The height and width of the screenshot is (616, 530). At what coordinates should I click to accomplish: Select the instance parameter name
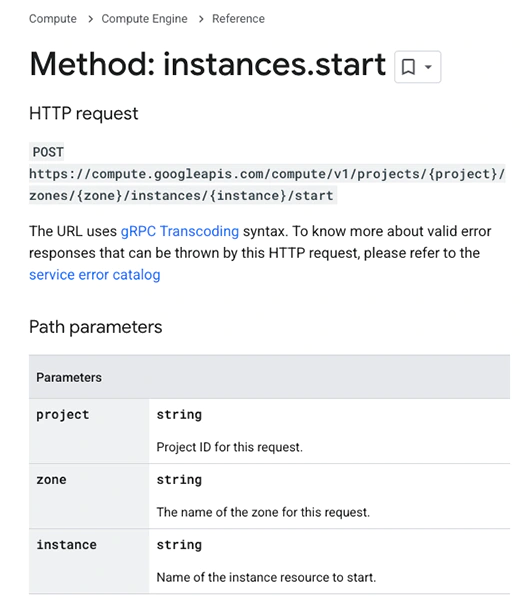click(x=66, y=545)
